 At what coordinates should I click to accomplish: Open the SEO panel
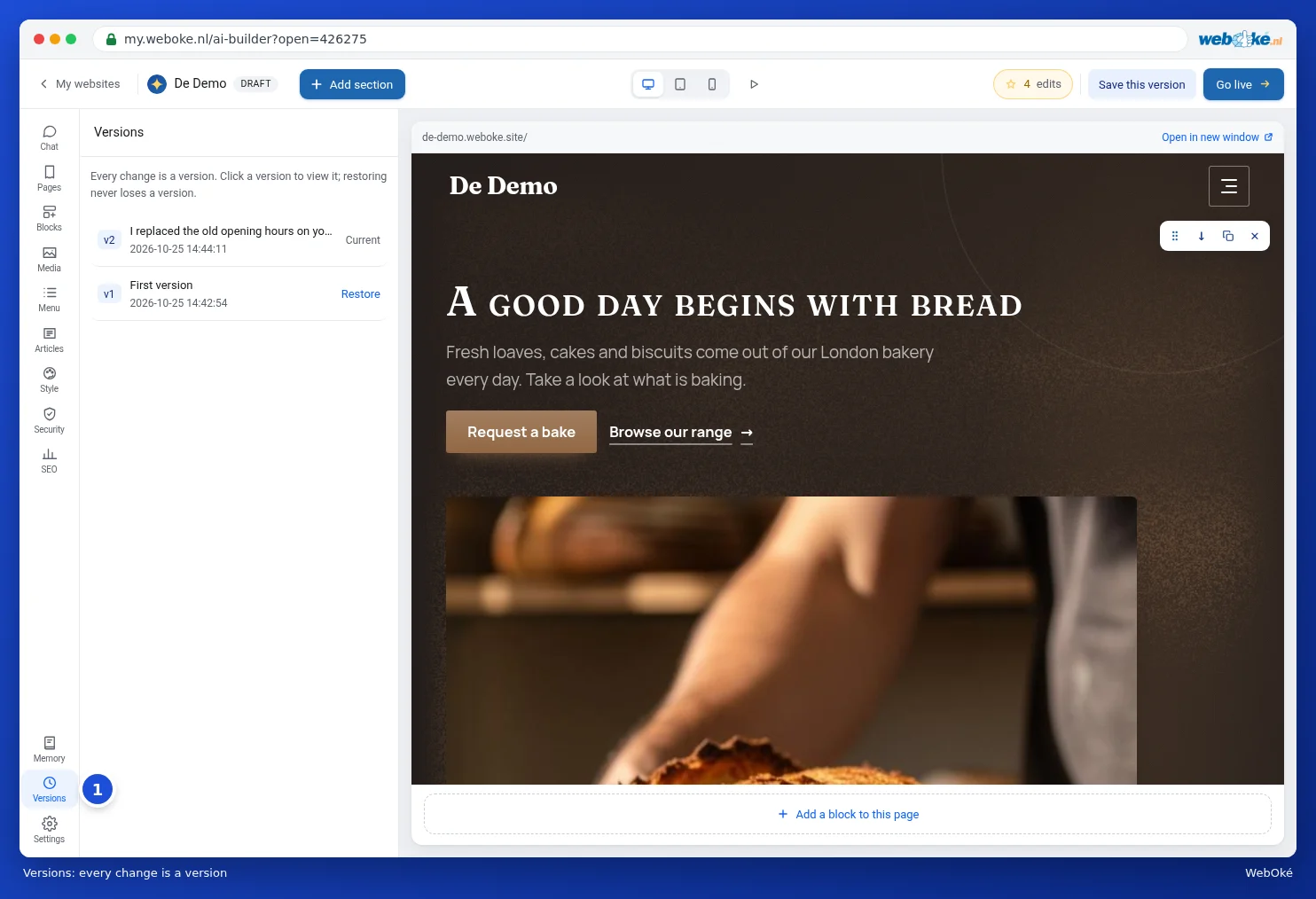pyautogui.click(x=50, y=460)
